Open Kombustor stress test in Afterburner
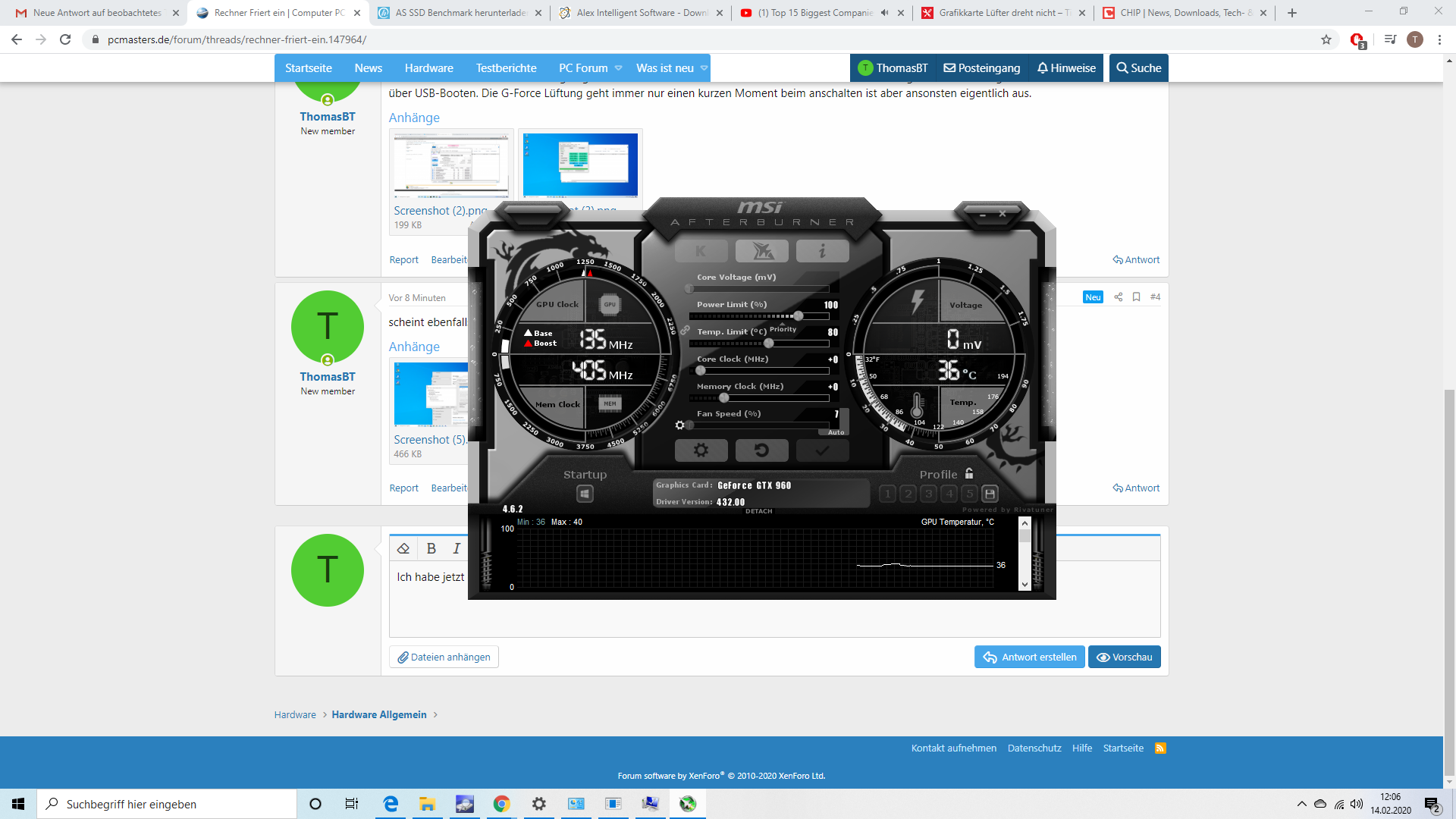 tap(701, 251)
